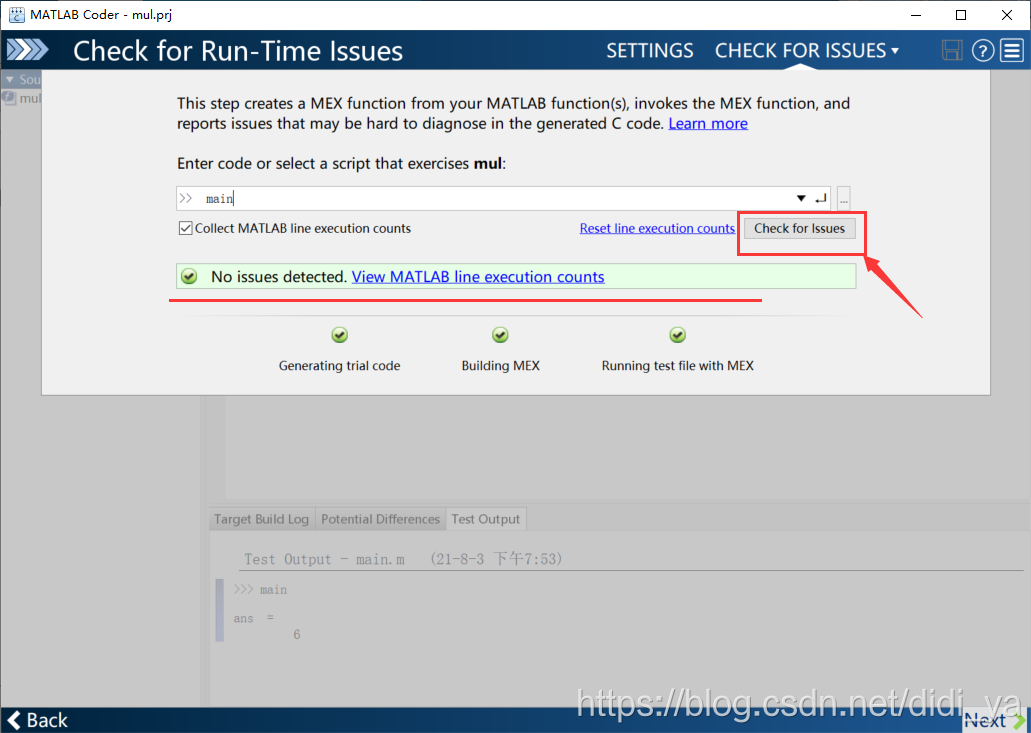Click the run command enter arrow icon

point(820,198)
